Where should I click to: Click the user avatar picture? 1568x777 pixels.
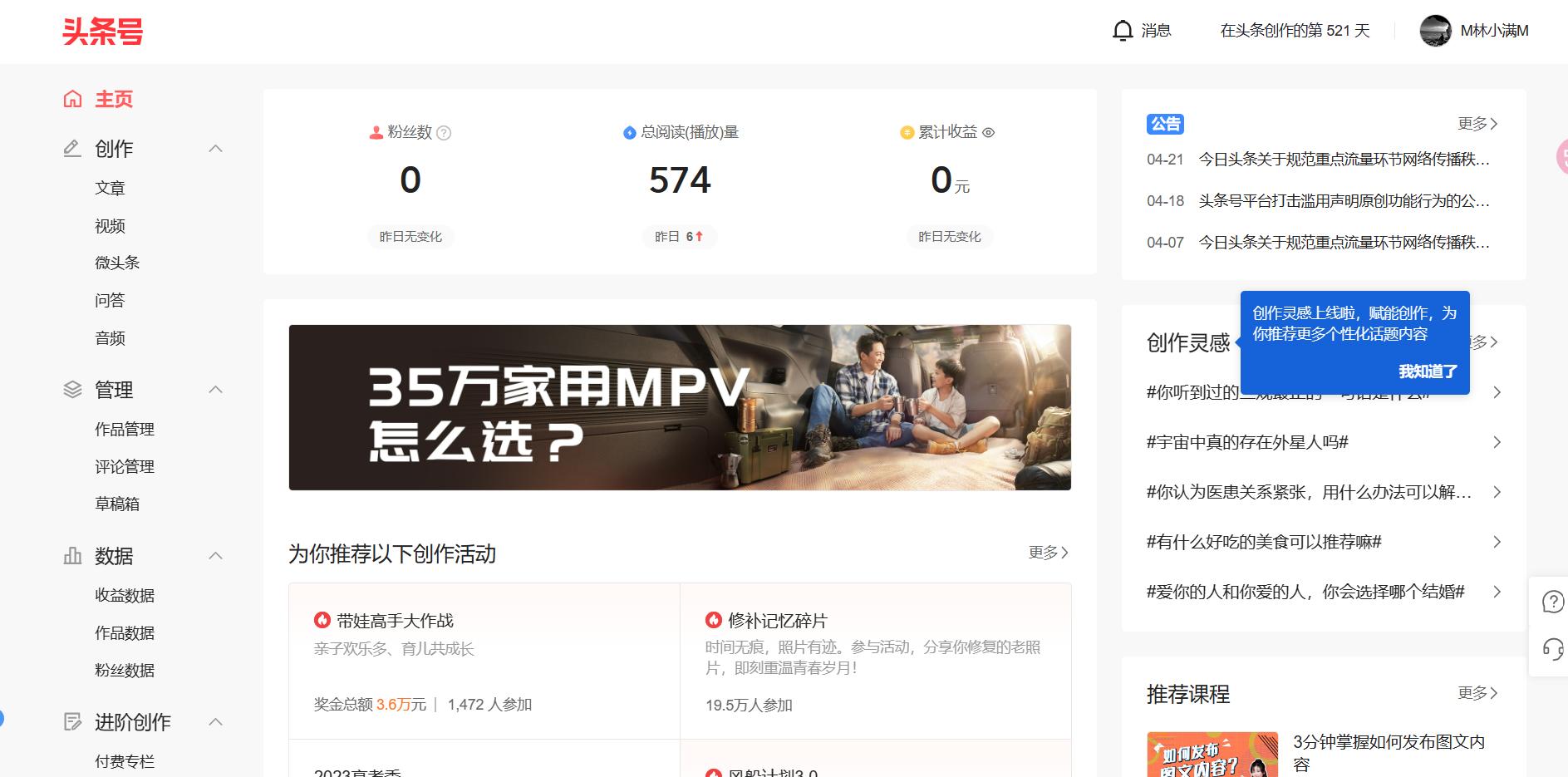coord(1435,31)
